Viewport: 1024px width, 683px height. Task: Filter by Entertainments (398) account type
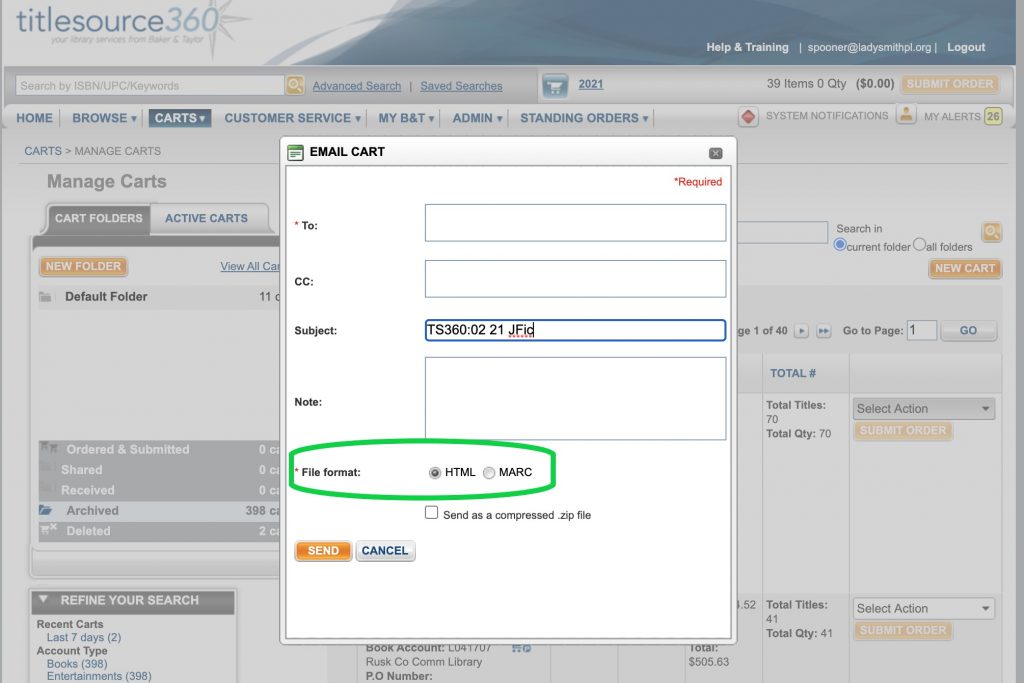(99, 676)
